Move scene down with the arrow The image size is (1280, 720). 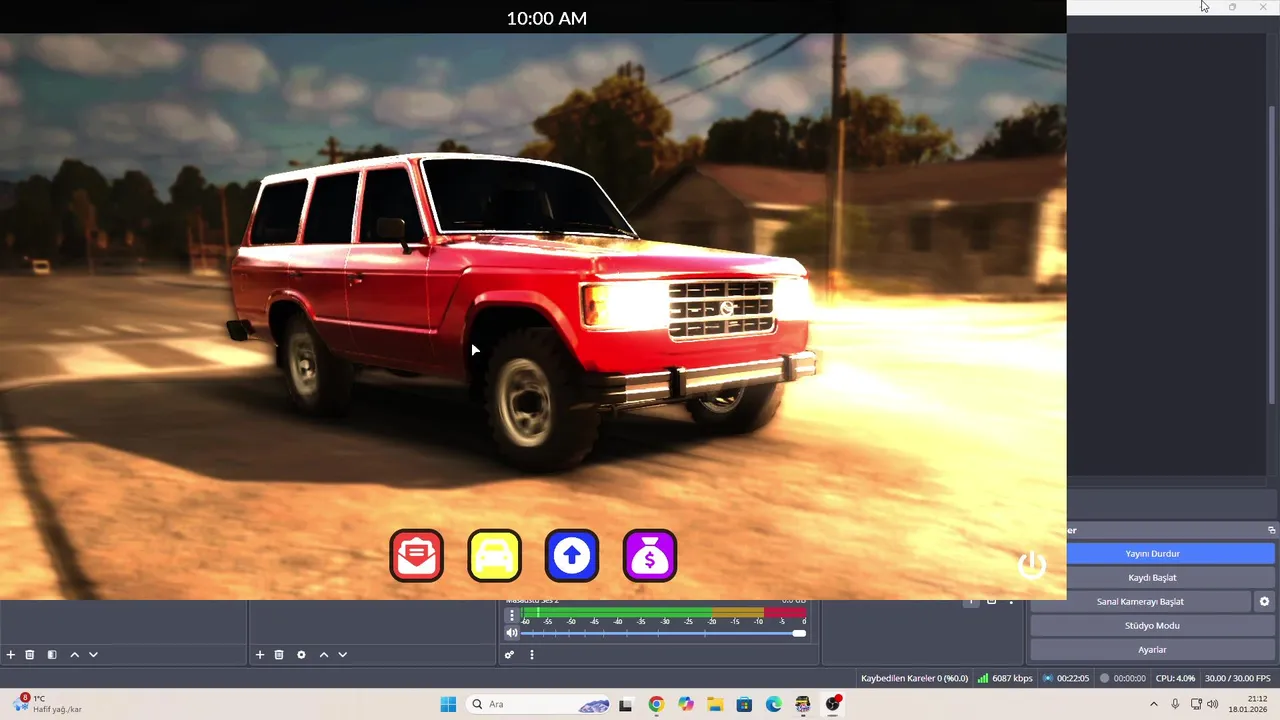93,655
